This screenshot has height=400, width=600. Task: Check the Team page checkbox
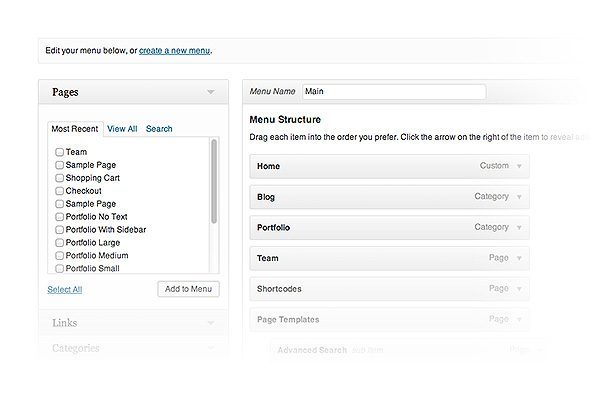point(59,152)
